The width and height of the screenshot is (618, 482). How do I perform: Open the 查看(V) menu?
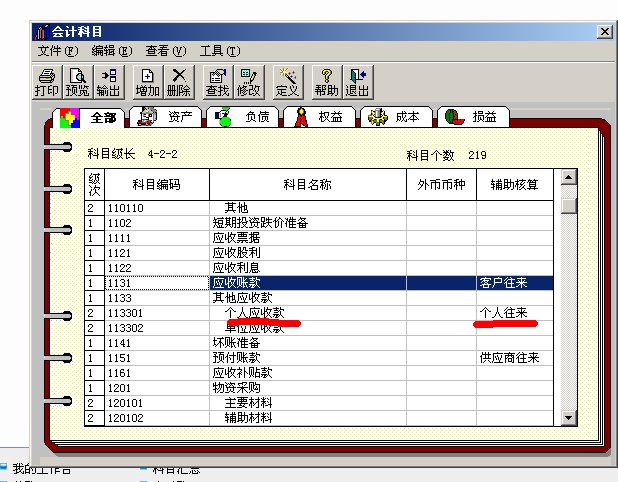pyautogui.click(x=166, y=51)
